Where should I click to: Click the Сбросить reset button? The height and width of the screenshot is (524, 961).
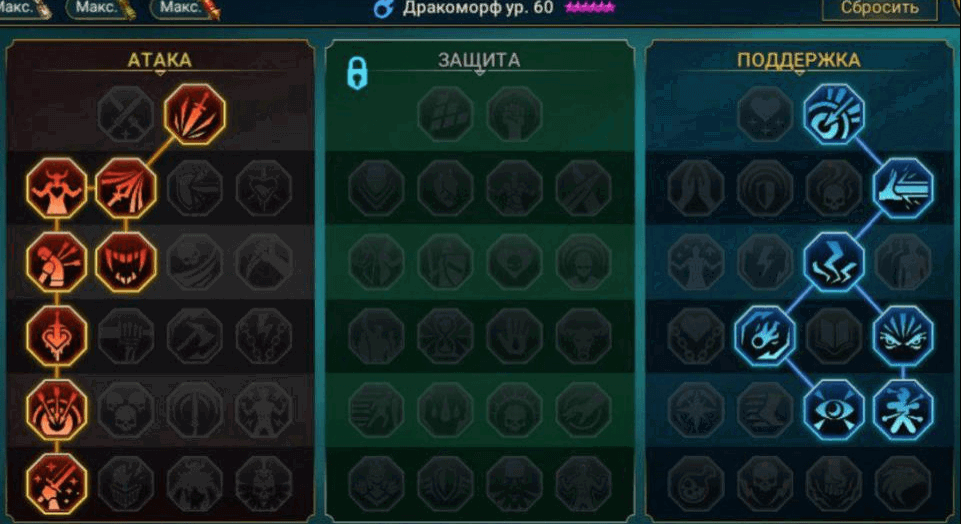pos(879,9)
